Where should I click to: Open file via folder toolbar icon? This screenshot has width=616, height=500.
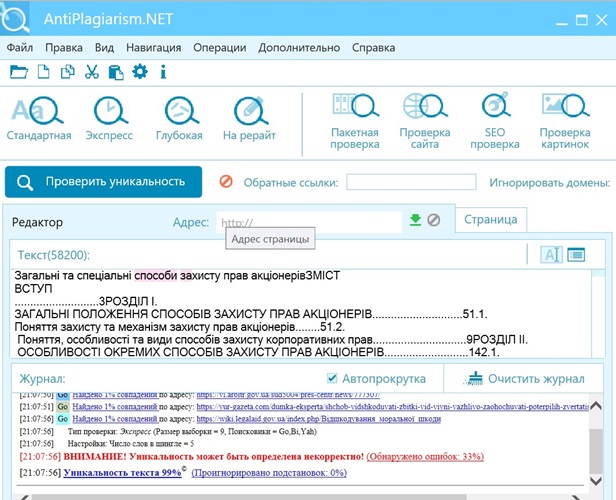tap(18, 72)
